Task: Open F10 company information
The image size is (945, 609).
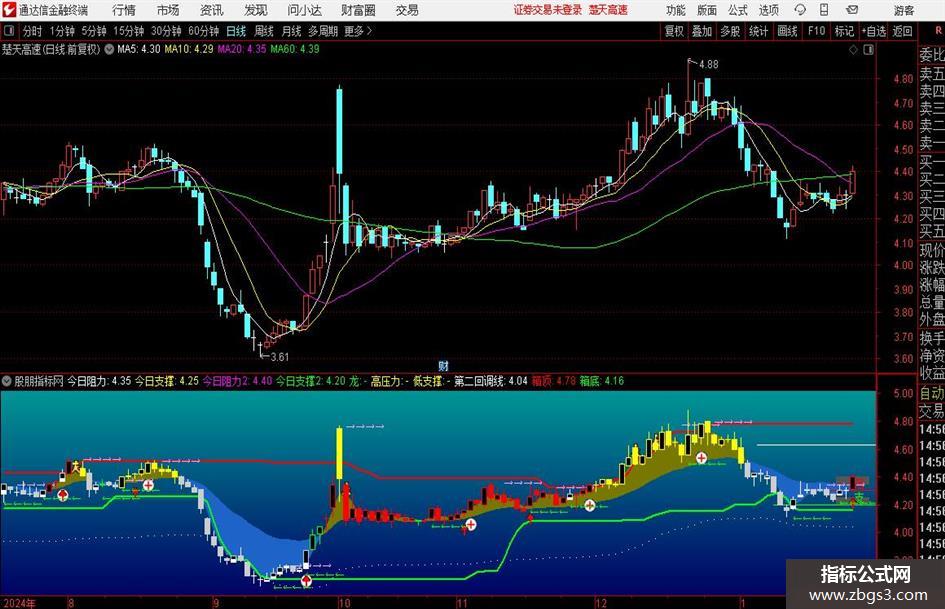Action: click(x=816, y=31)
